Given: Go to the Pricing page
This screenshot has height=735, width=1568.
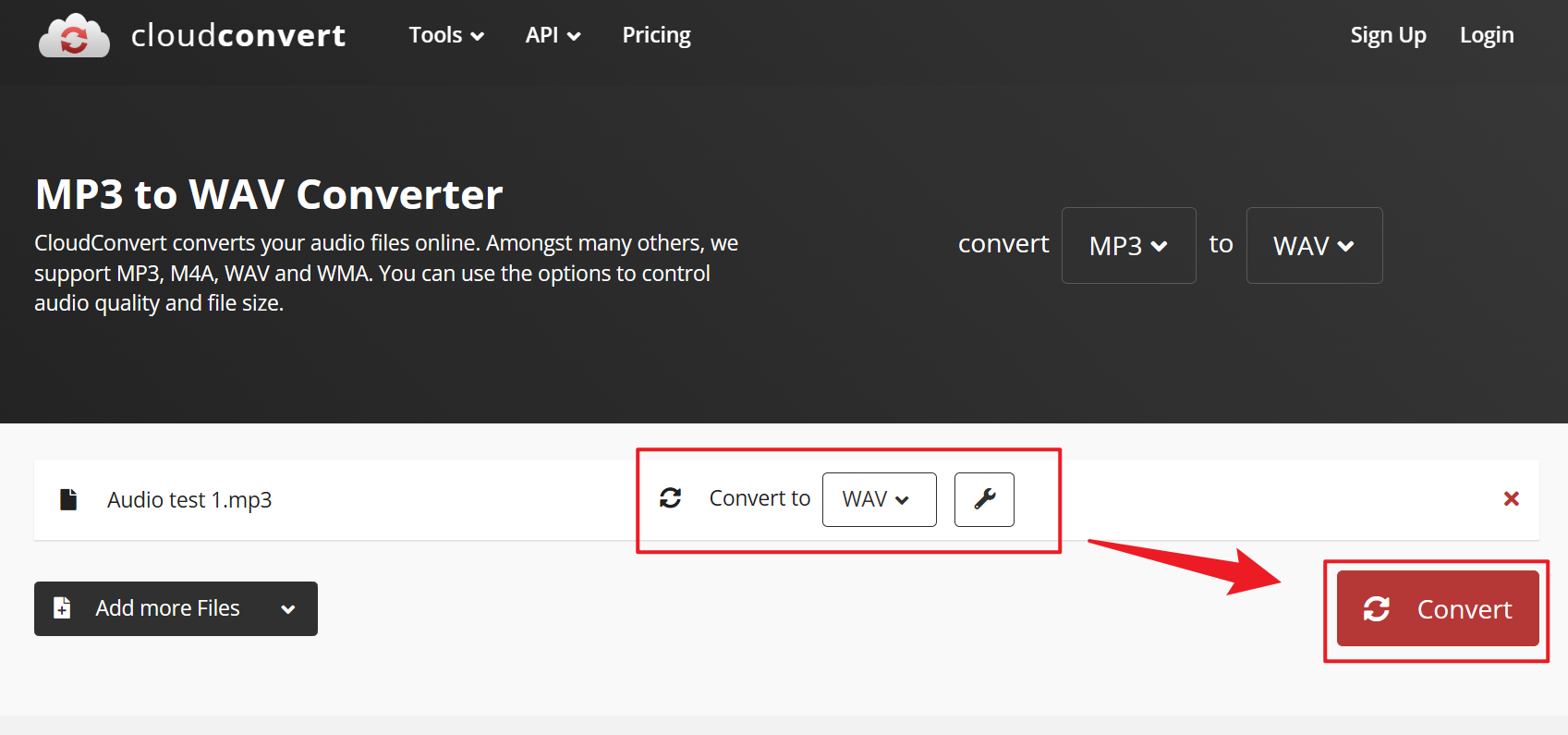Looking at the screenshot, I should coord(656,35).
